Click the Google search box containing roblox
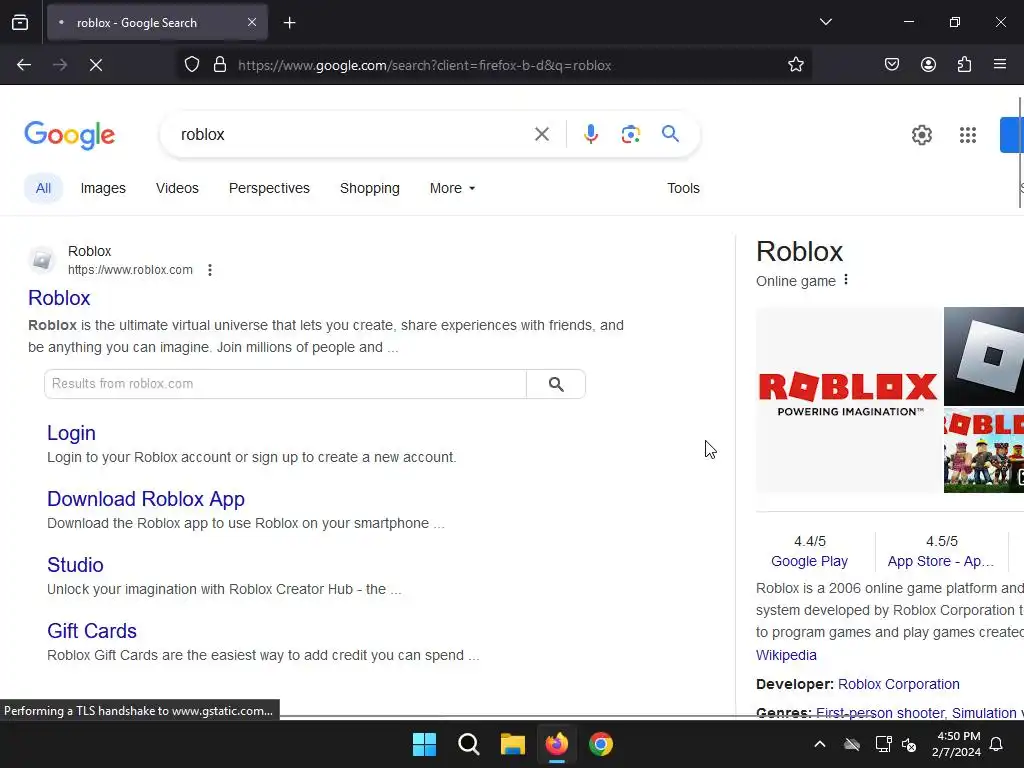This screenshot has width=1024, height=768. pyautogui.click(x=353, y=135)
